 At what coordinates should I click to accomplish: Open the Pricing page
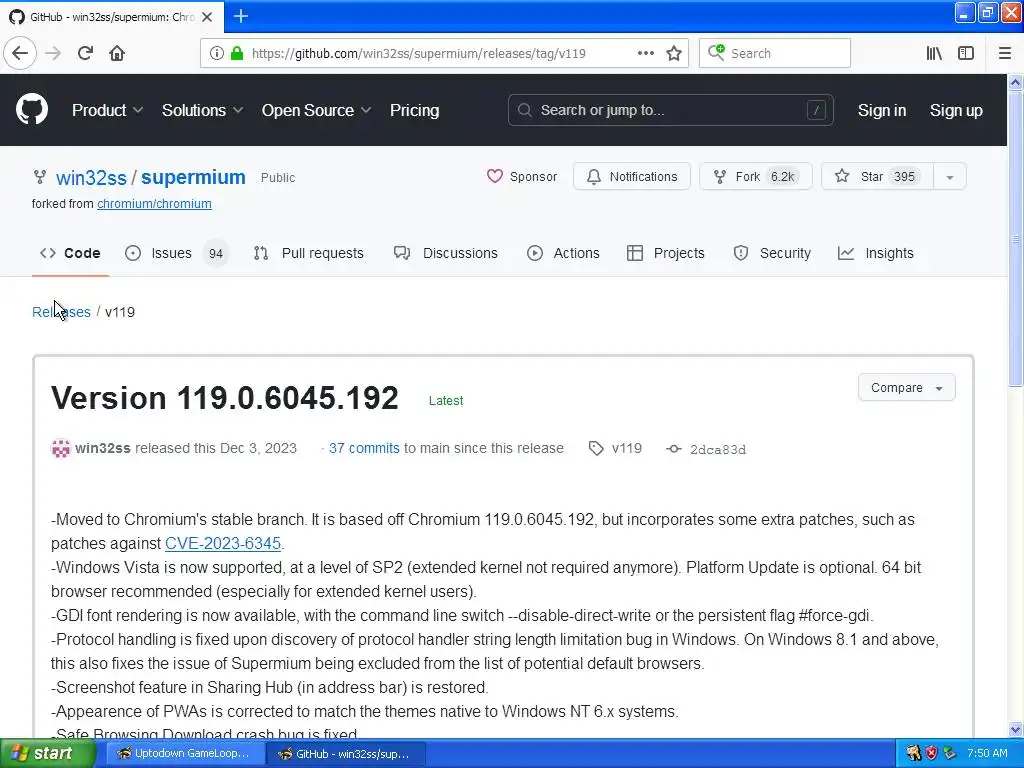coord(414,110)
